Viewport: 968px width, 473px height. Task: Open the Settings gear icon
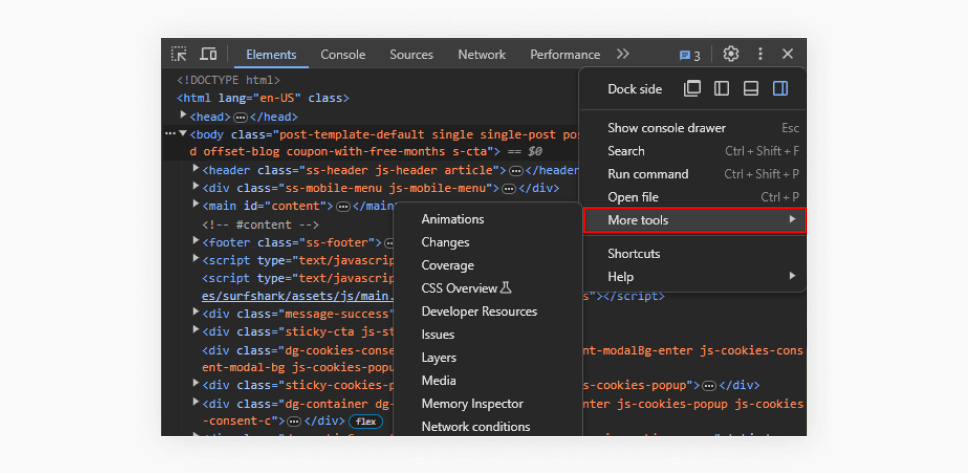(731, 54)
